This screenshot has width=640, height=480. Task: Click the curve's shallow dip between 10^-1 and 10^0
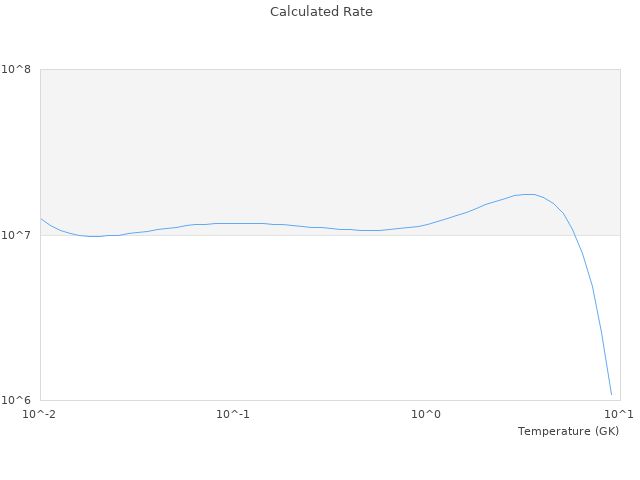click(x=370, y=230)
